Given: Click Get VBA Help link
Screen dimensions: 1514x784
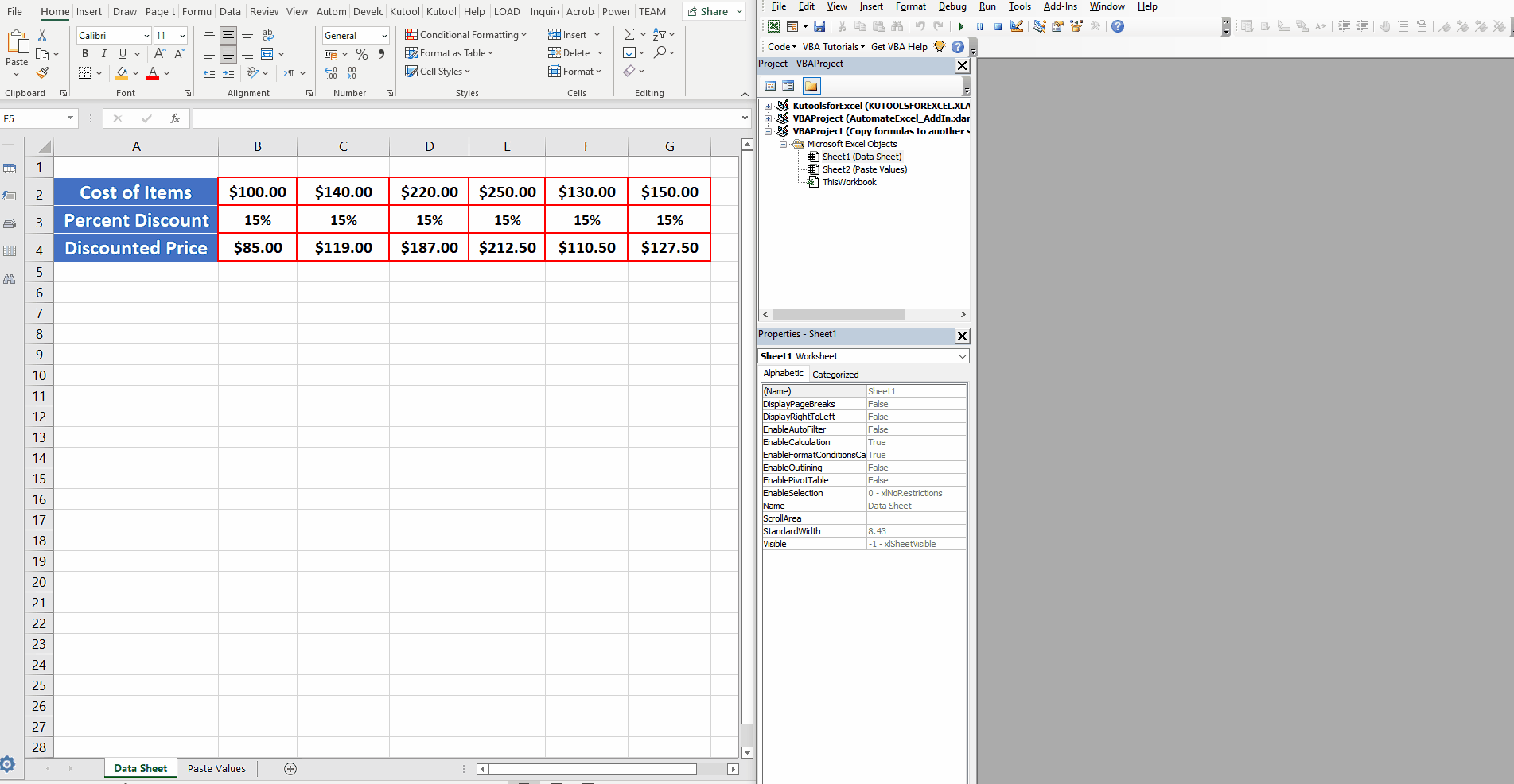Looking at the screenshot, I should (x=898, y=46).
